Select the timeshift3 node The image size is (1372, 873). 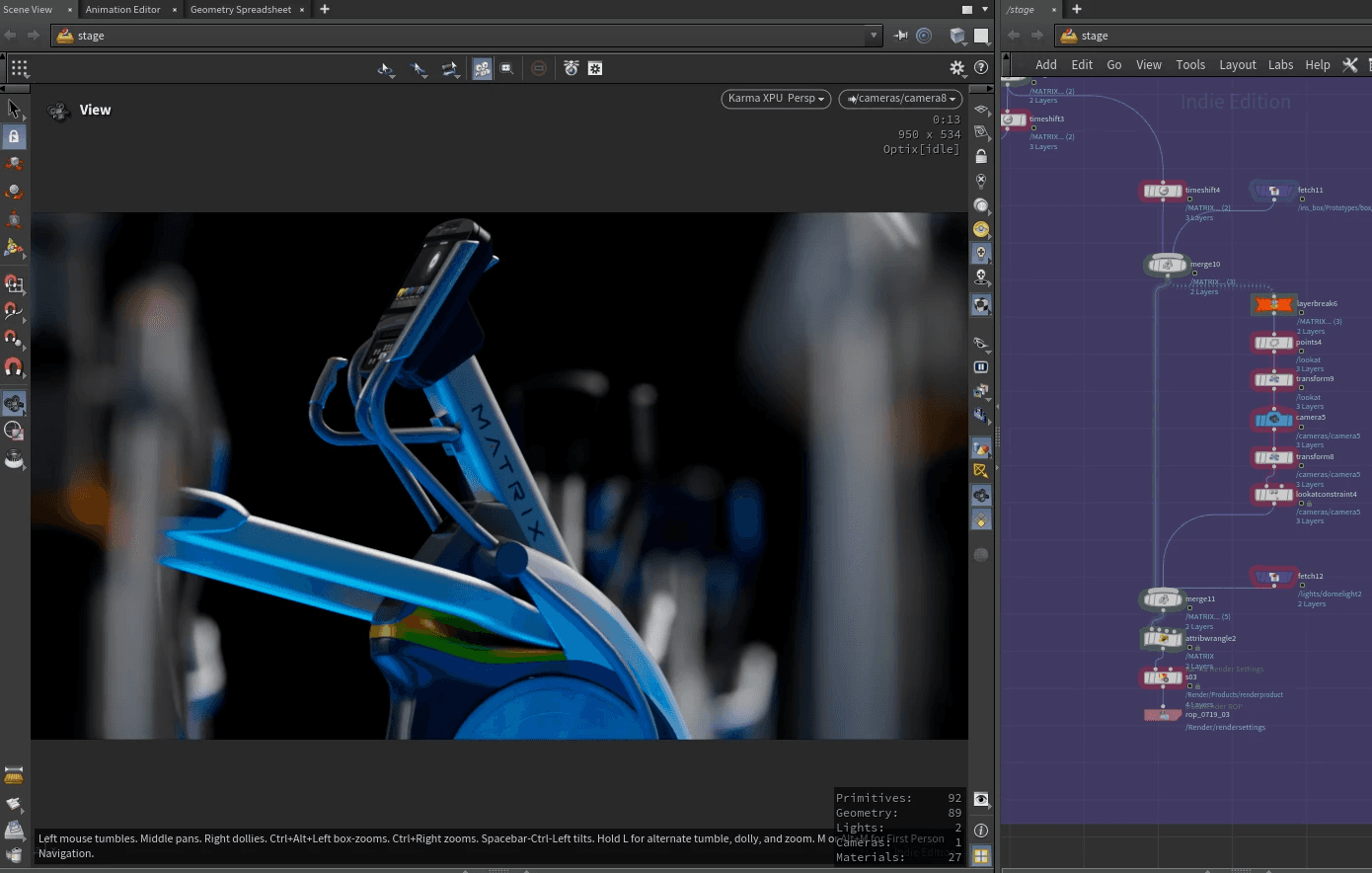click(1014, 119)
